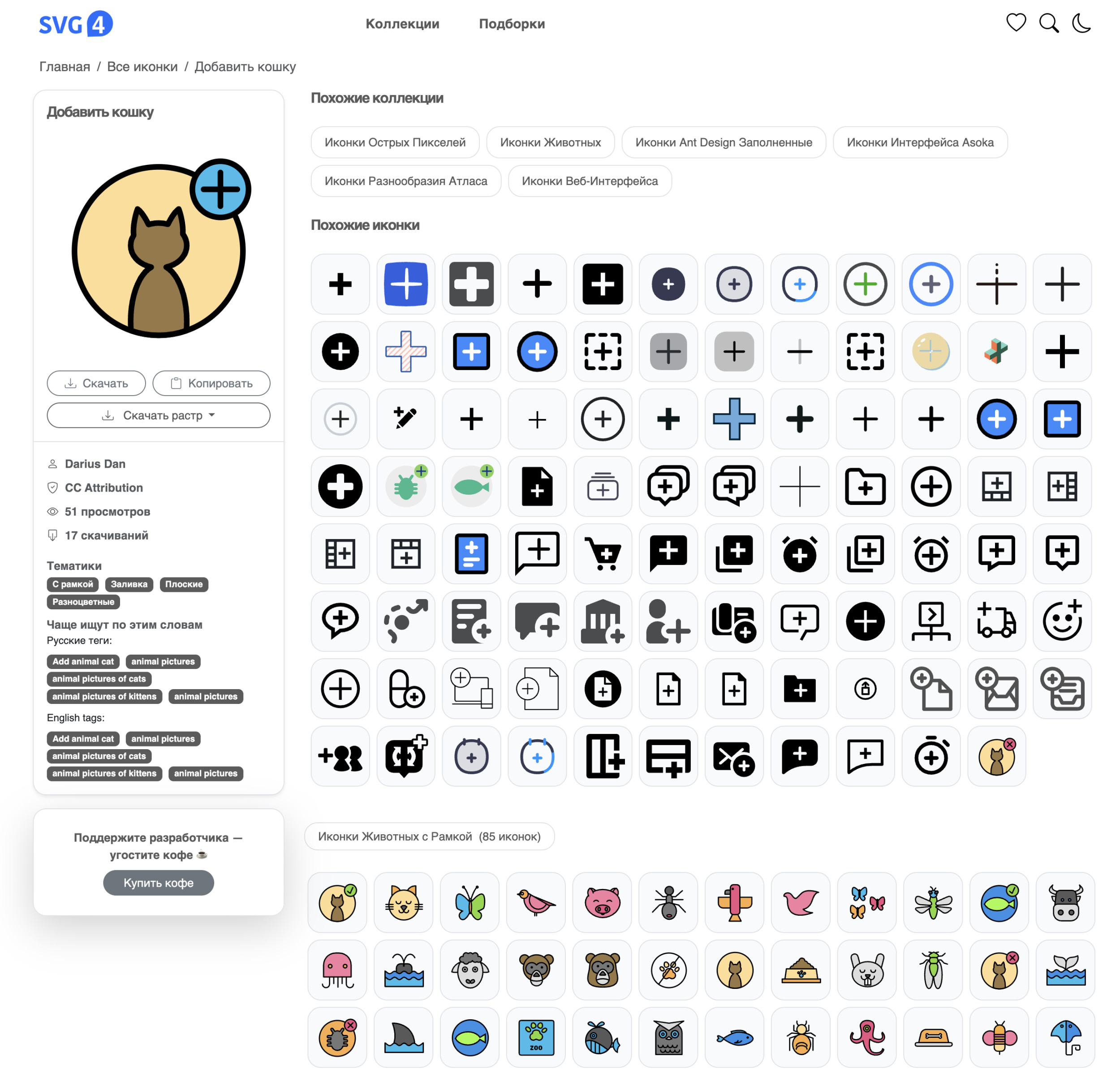The image size is (1120, 1074).
Task: Click the SVG4 logo
Action: coord(75,24)
